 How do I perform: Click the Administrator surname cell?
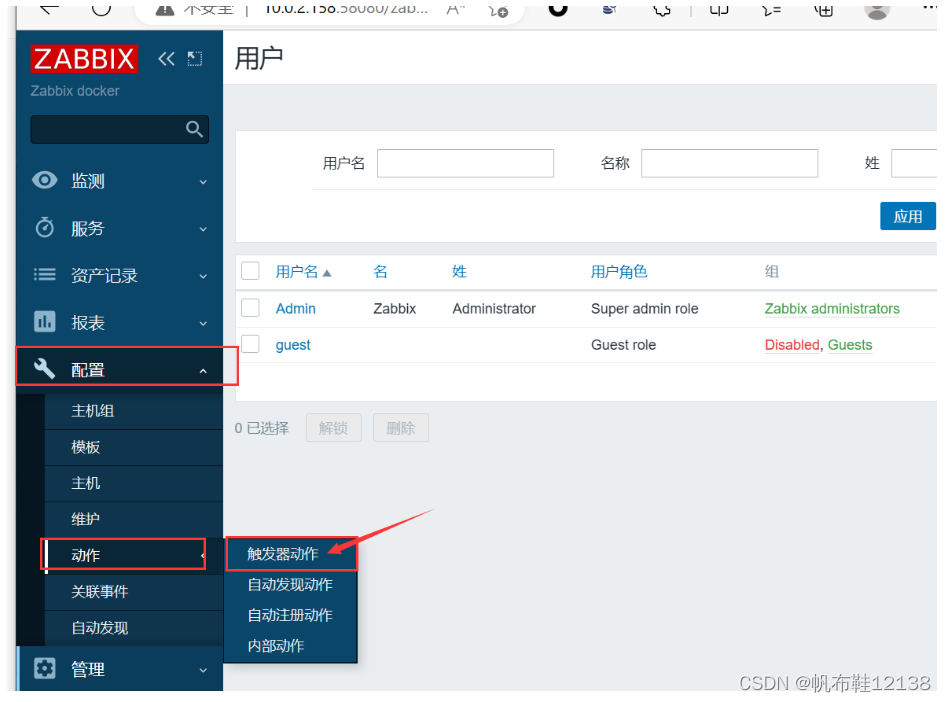point(494,309)
